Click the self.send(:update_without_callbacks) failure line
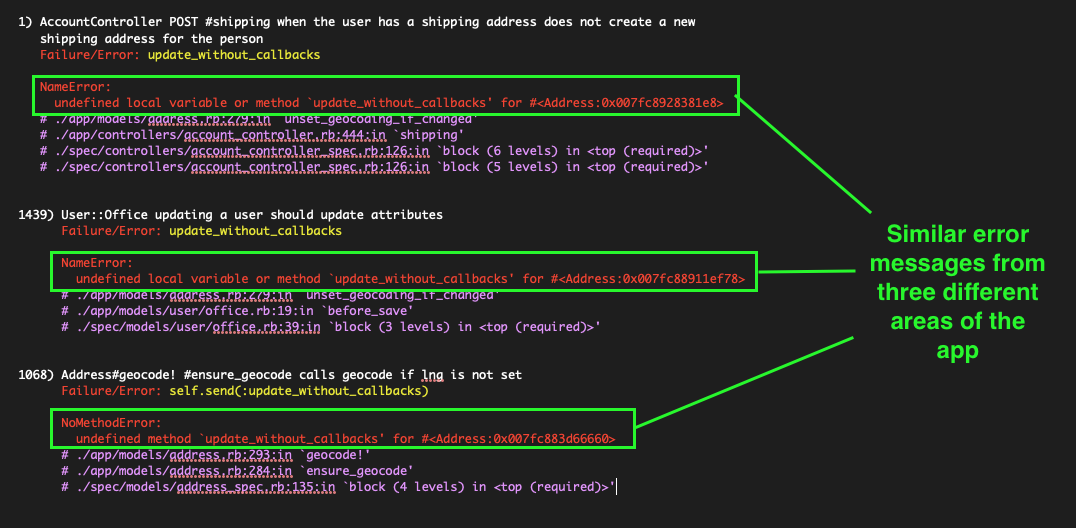Screen dimensions: 1076x528 (x=244, y=391)
